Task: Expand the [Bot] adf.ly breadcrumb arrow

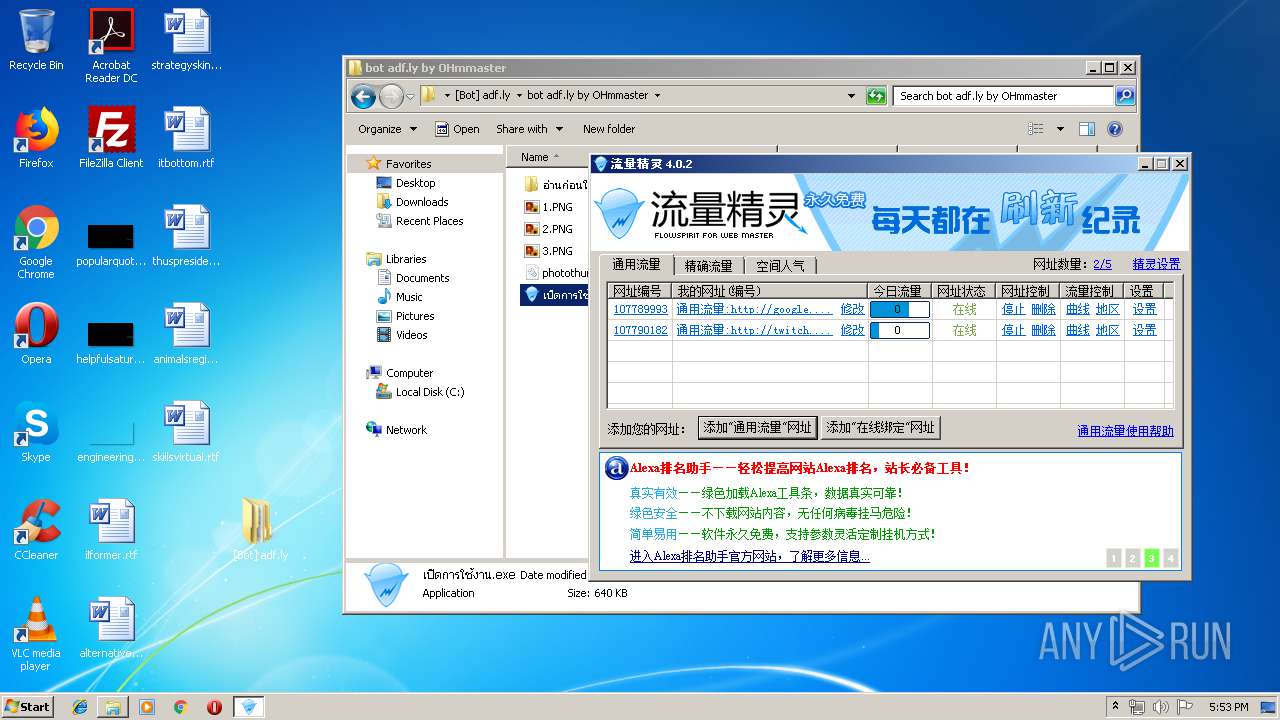Action: click(518, 96)
